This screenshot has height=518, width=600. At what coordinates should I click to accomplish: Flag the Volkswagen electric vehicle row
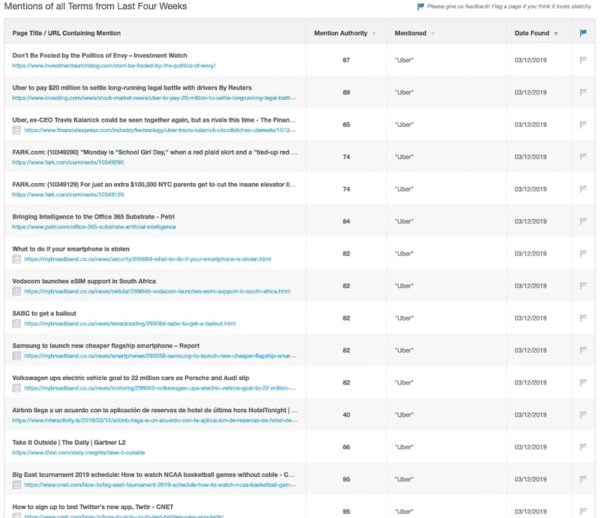583,382
